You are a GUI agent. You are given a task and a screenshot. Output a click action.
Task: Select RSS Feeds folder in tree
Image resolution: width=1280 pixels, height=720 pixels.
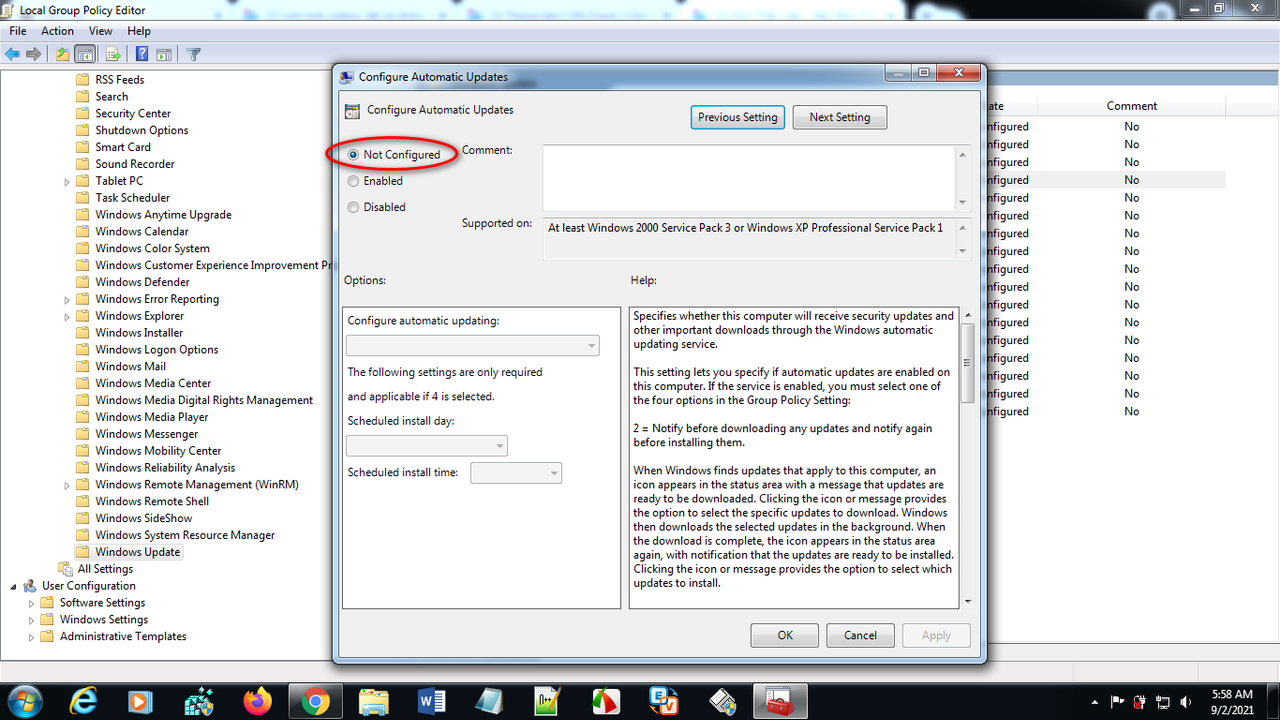click(x=120, y=80)
